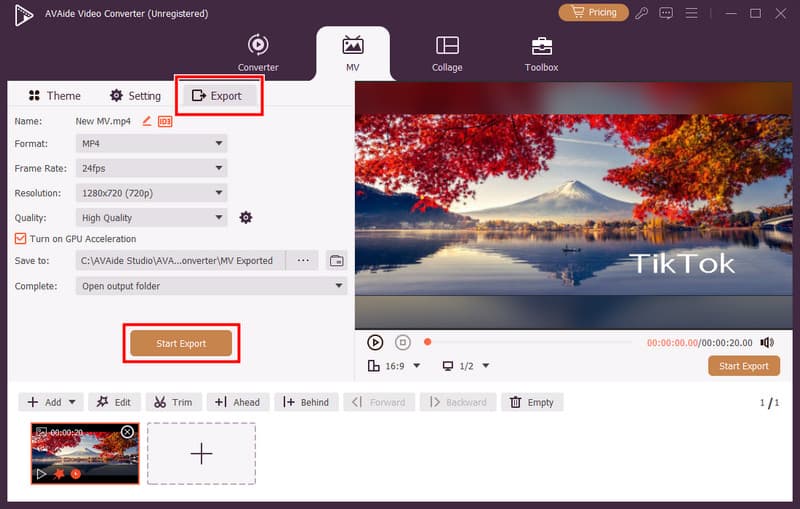Click the pencil icon to rename New MV.mp4

[147, 121]
